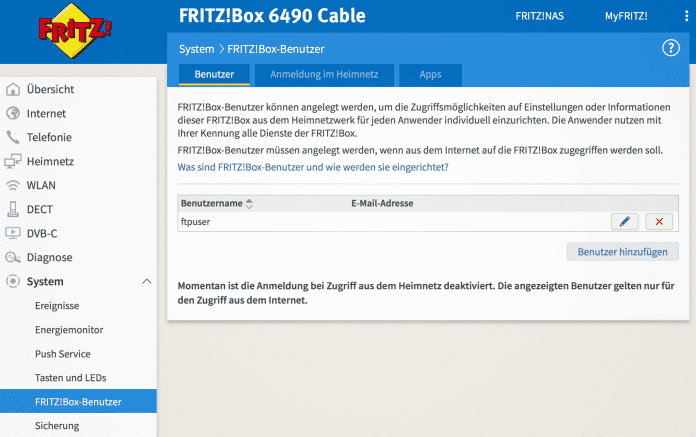The height and width of the screenshot is (437, 696).
Task: Open FRITZ!NAS in header
Action: click(x=541, y=17)
